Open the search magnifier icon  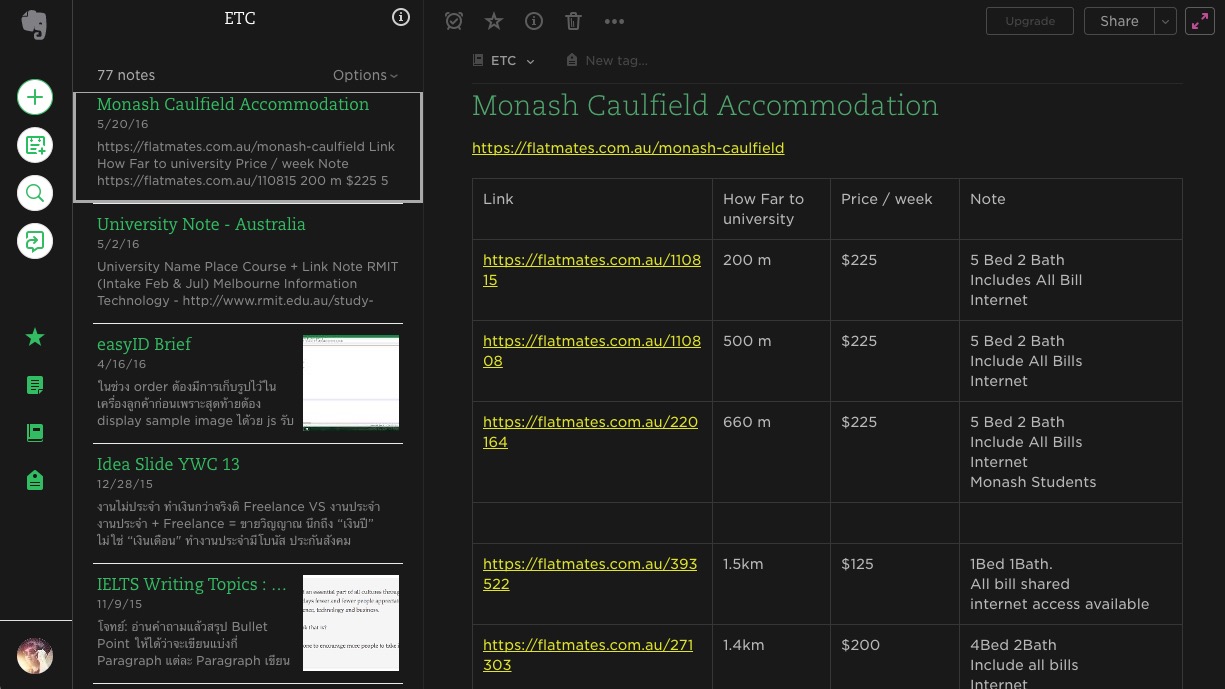click(35, 193)
